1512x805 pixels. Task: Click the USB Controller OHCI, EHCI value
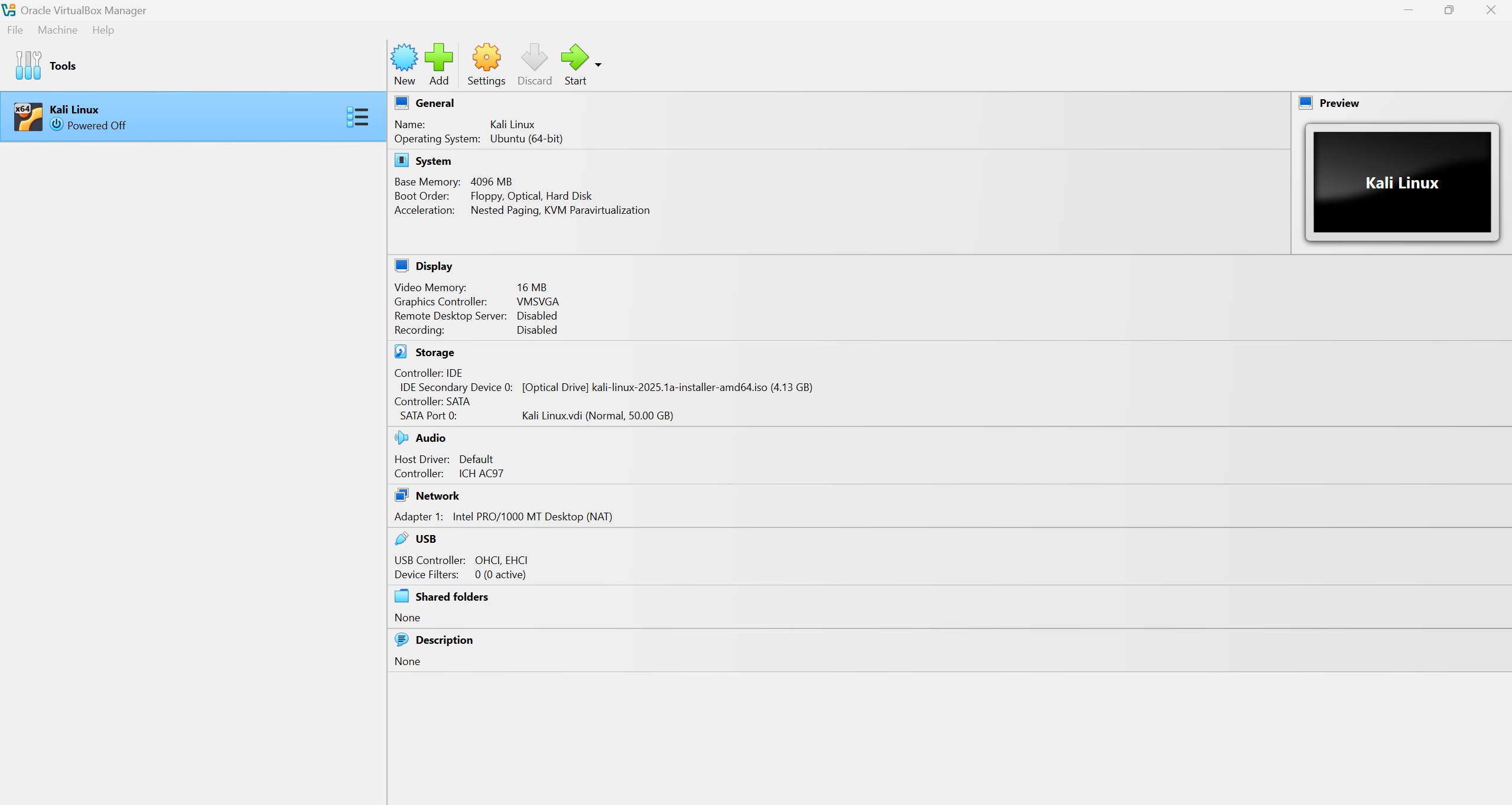tap(501, 560)
